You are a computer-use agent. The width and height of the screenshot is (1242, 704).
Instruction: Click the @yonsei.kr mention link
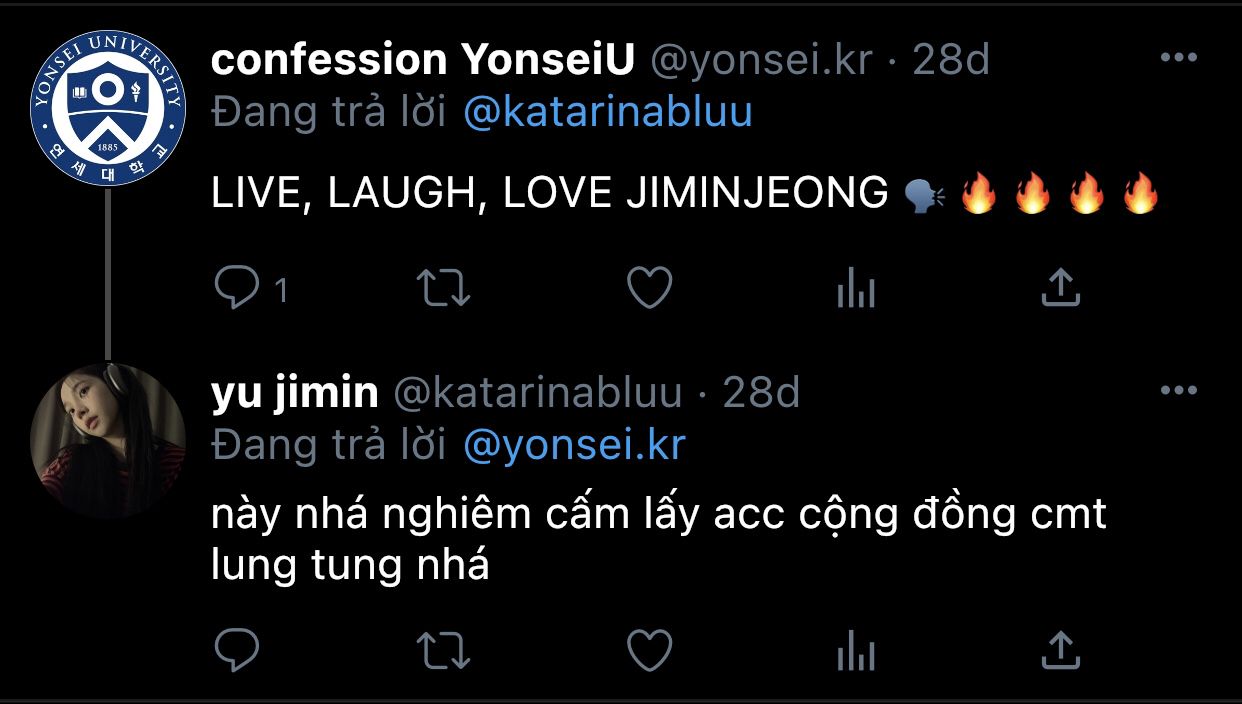[x=575, y=446]
